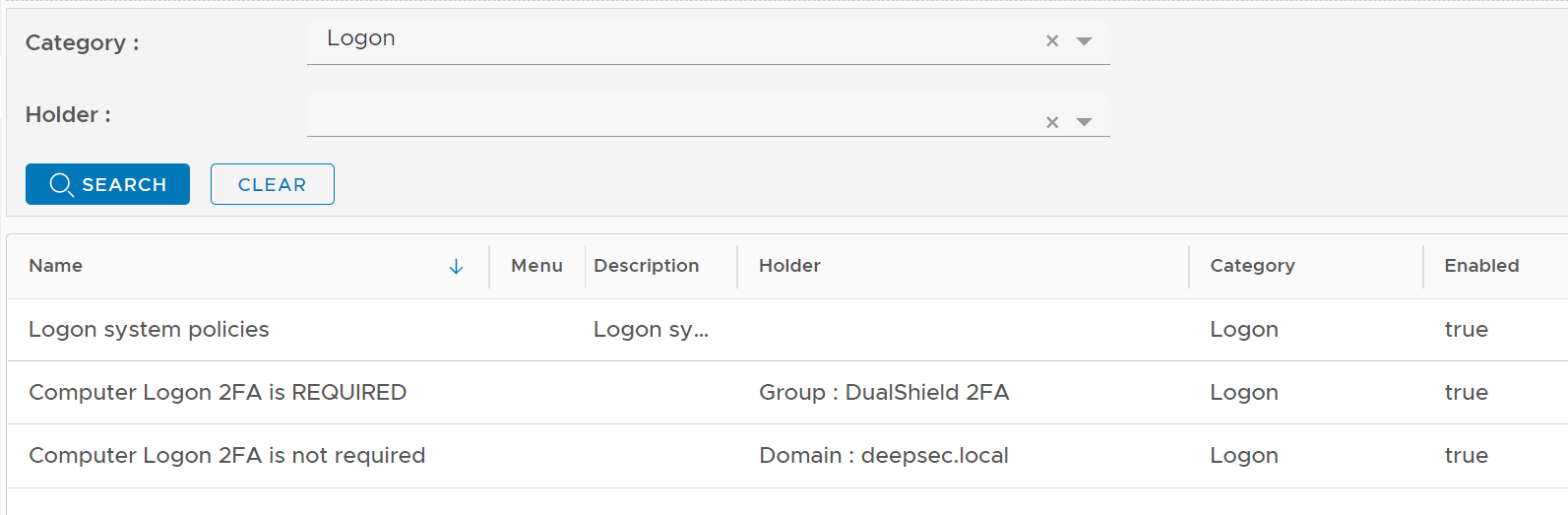This screenshot has height=515, width=1568.
Task: Click the Name column header
Action: coord(56,266)
